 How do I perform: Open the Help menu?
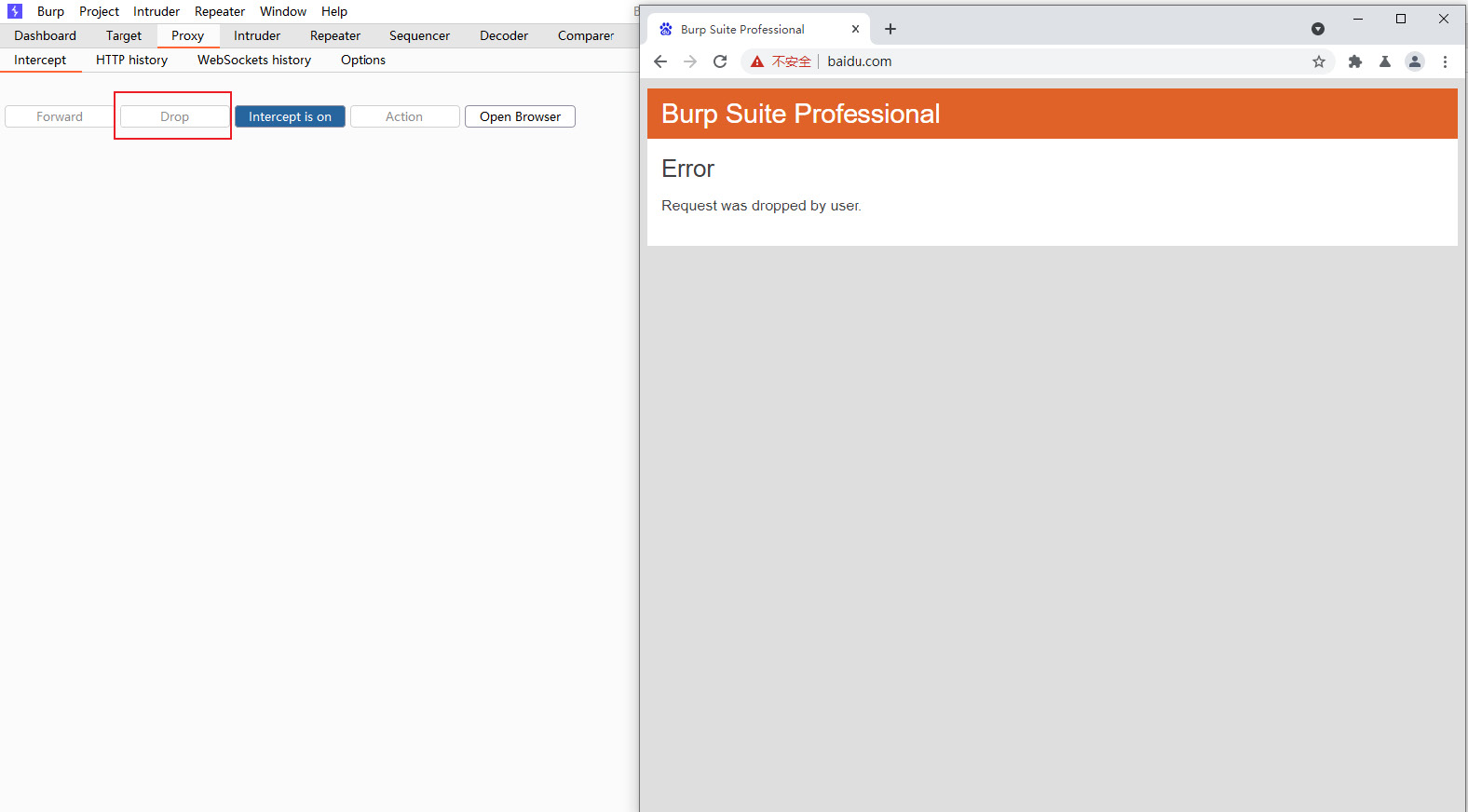334,11
